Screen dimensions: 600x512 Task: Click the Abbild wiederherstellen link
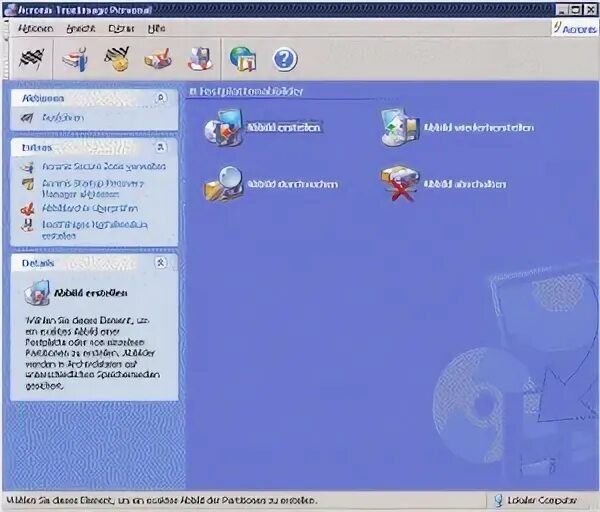(x=478, y=127)
